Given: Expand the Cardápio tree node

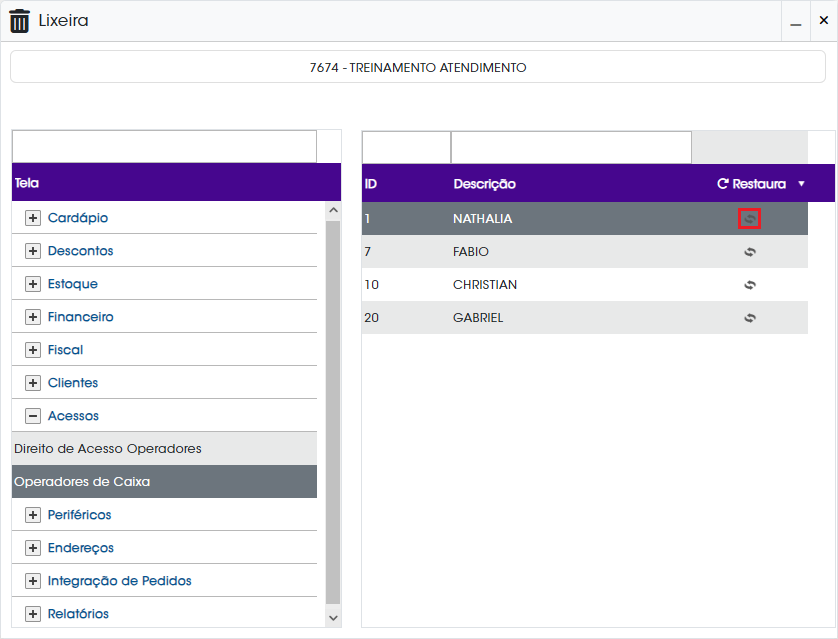Looking at the screenshot, I should pyautogui.click(x=33, y=218).
